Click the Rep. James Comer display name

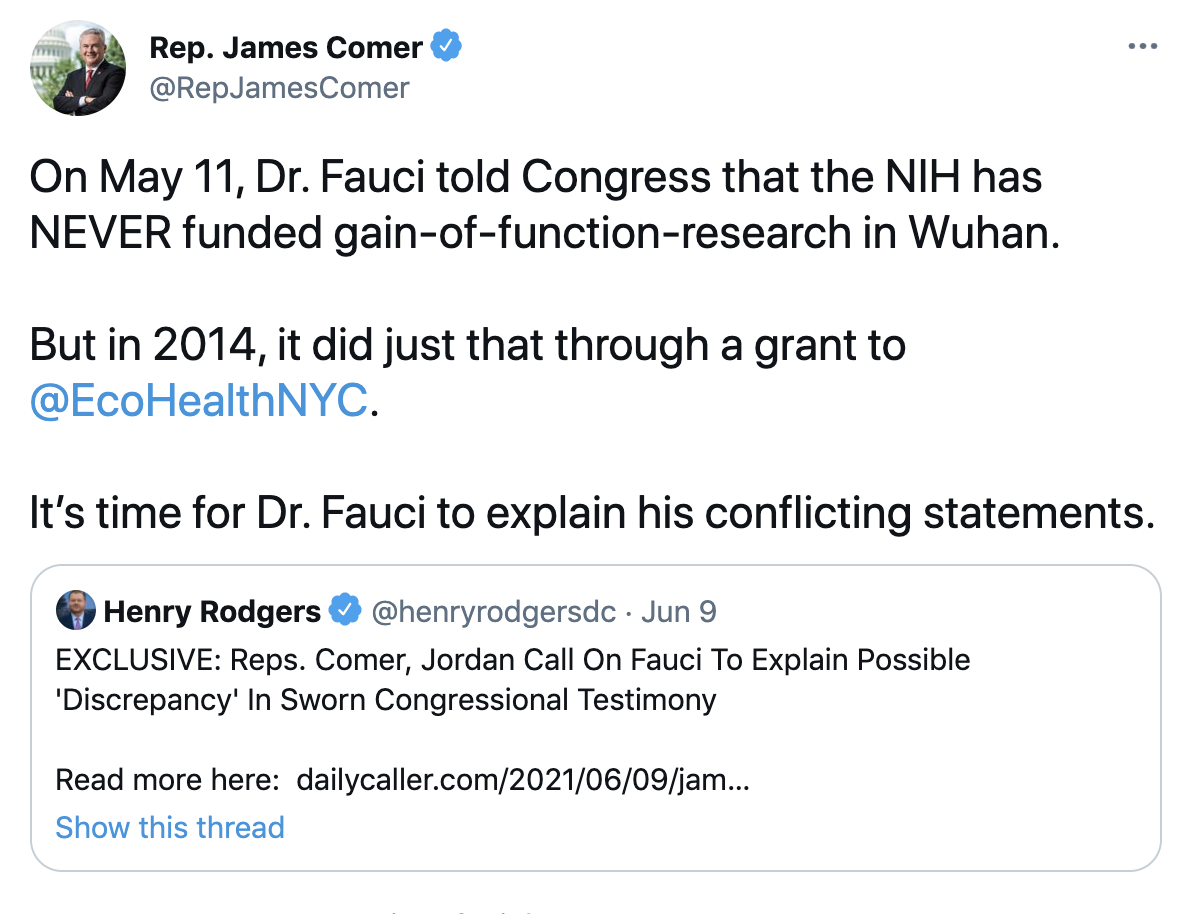coord(286,46)
